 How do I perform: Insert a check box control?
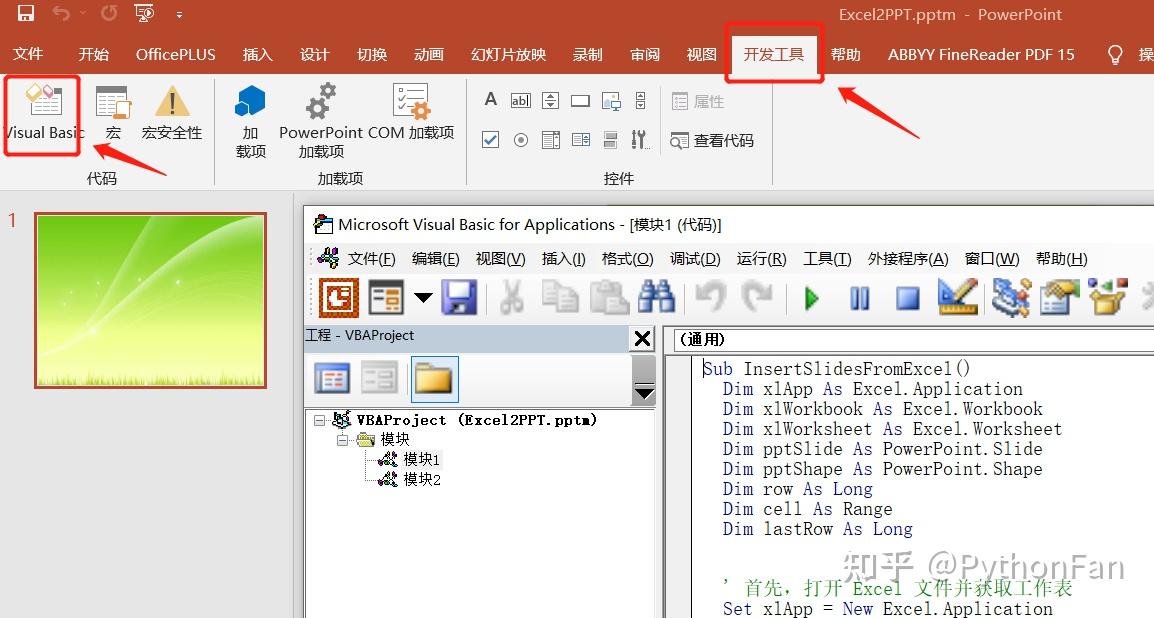(x=490, y=140)
